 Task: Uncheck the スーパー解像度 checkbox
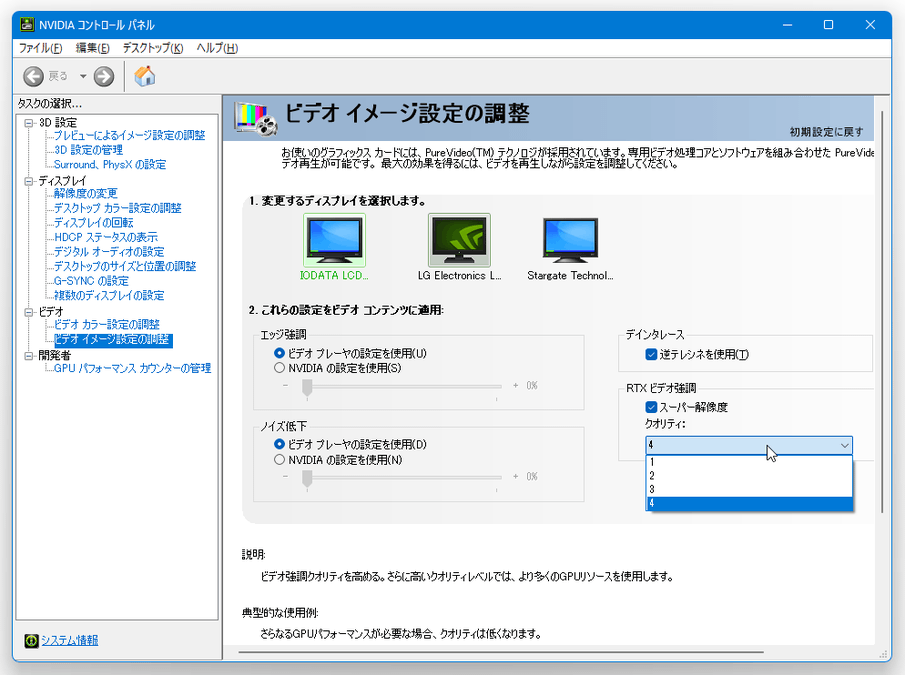click(x=651, y=407)
